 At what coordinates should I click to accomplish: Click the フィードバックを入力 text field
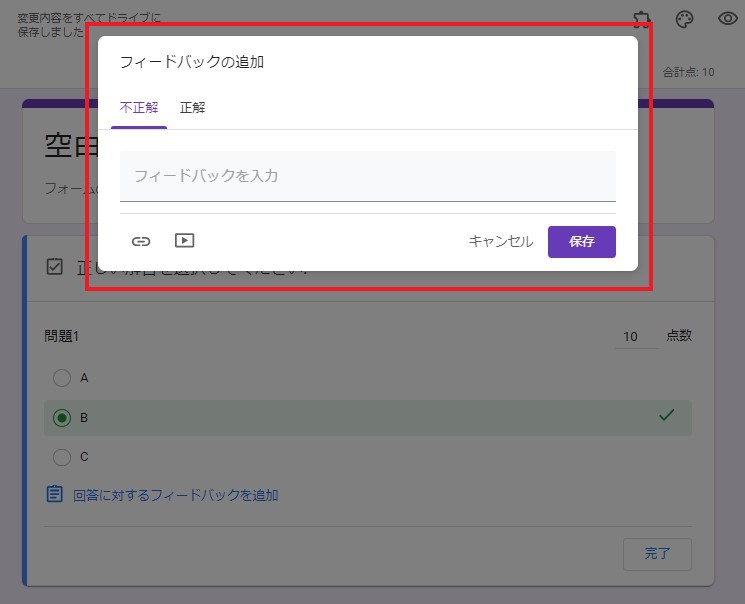(367, 176)
